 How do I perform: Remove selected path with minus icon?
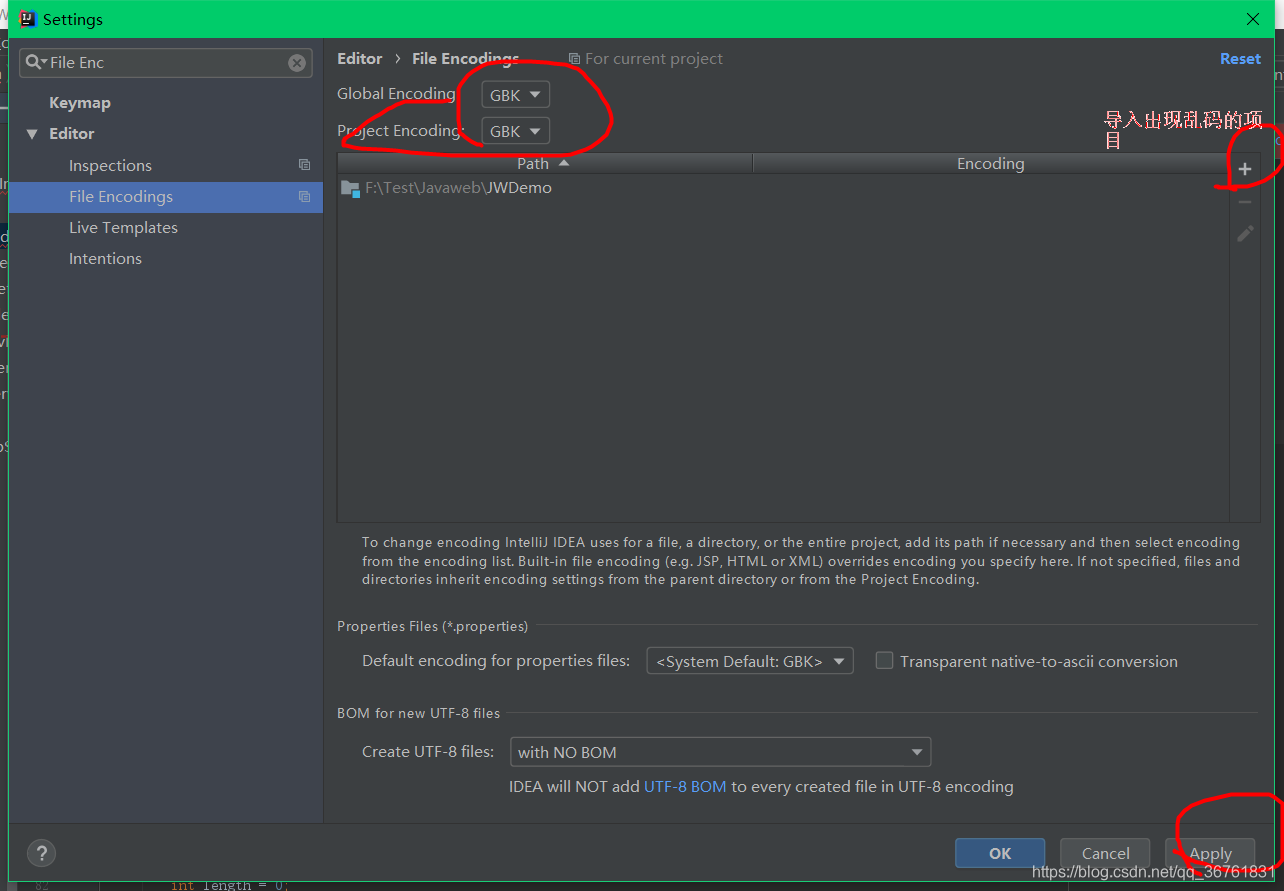click(x=1245, y=202)
